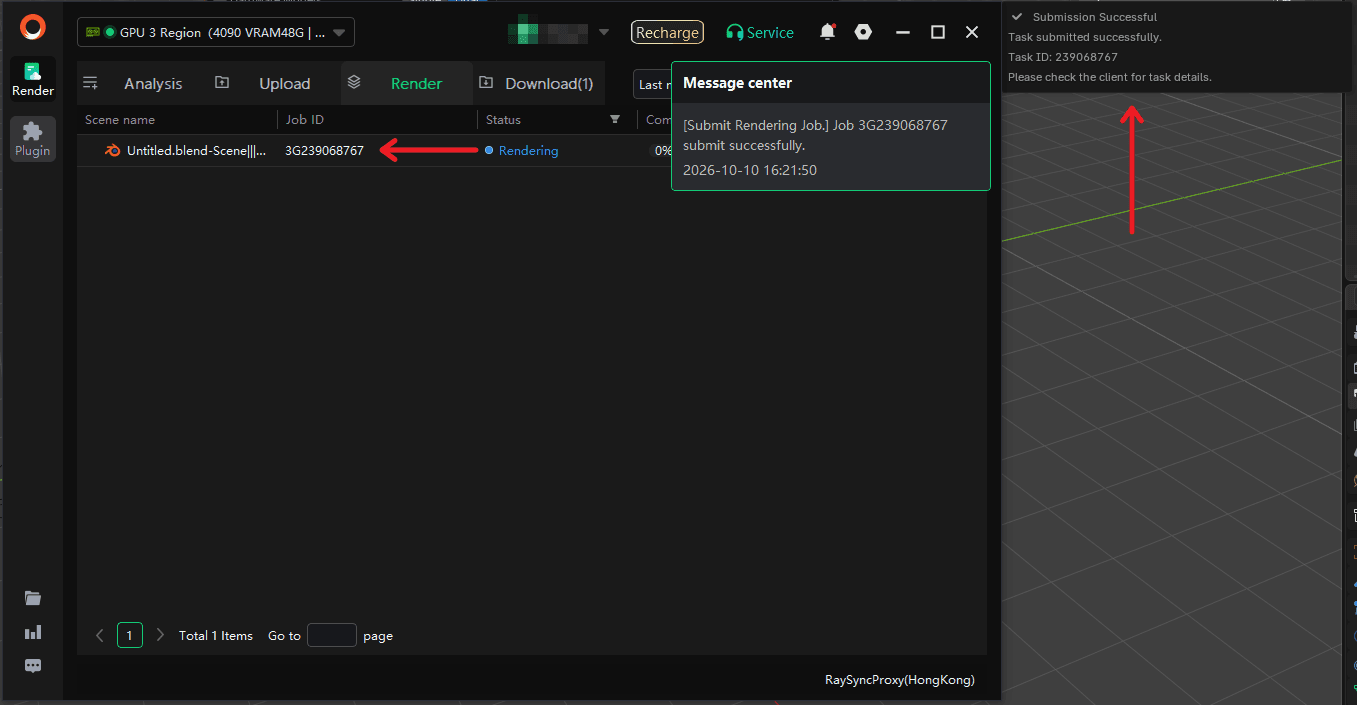1357x705 pixels.
Task: Open the Render section in the left sidebar
Action: [33, 79]
